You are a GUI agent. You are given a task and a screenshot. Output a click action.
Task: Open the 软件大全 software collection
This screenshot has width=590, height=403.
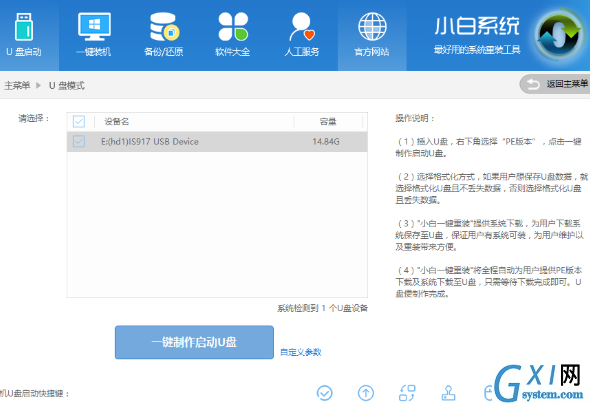point(233,35)
